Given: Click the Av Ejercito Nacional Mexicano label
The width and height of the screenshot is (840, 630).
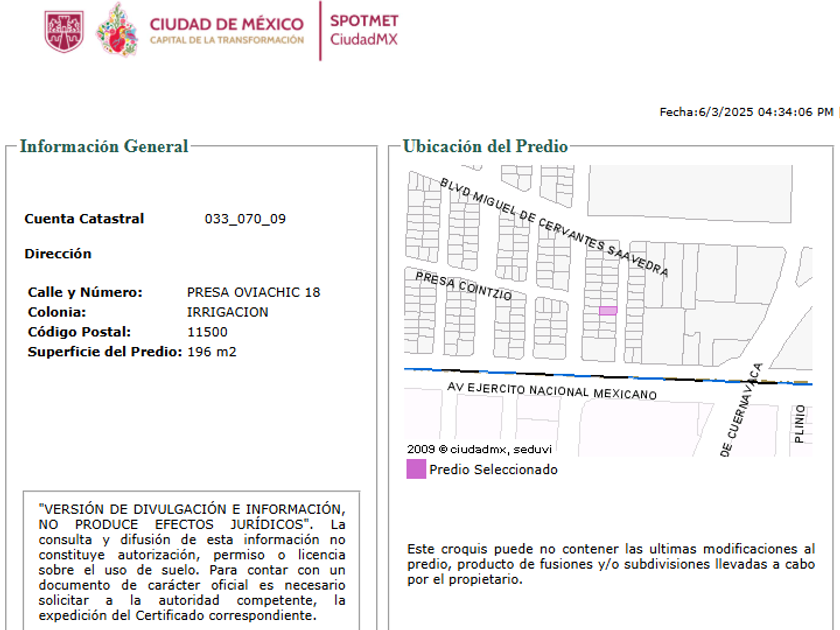Looking at the screenshot, I should (x=552, y=391).
